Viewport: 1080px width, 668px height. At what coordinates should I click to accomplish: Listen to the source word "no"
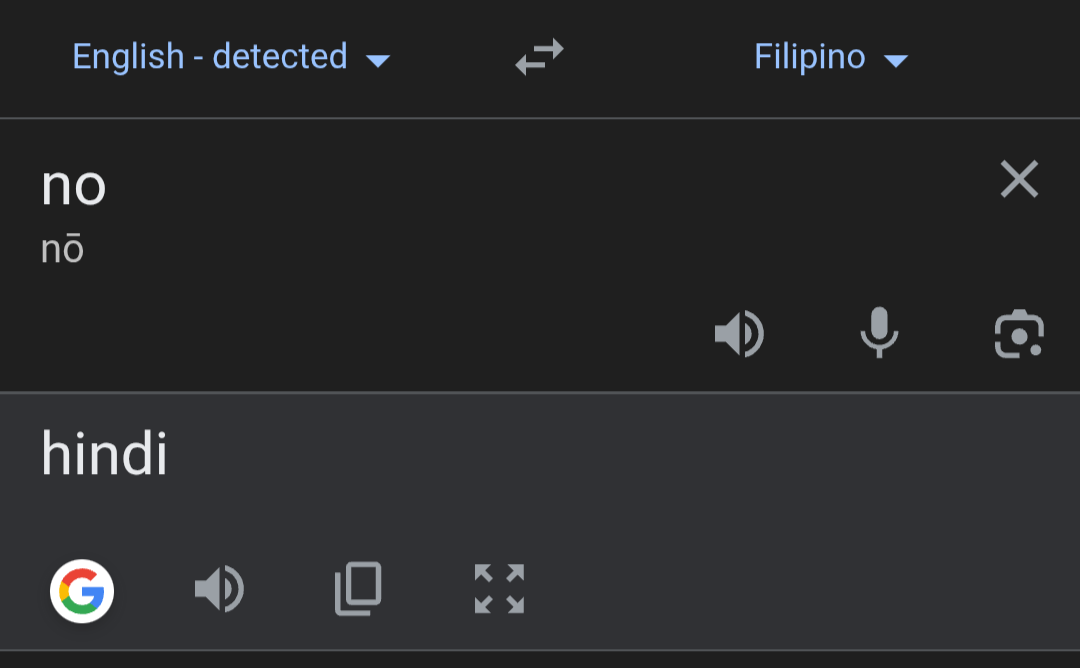[x=740, y=334]
